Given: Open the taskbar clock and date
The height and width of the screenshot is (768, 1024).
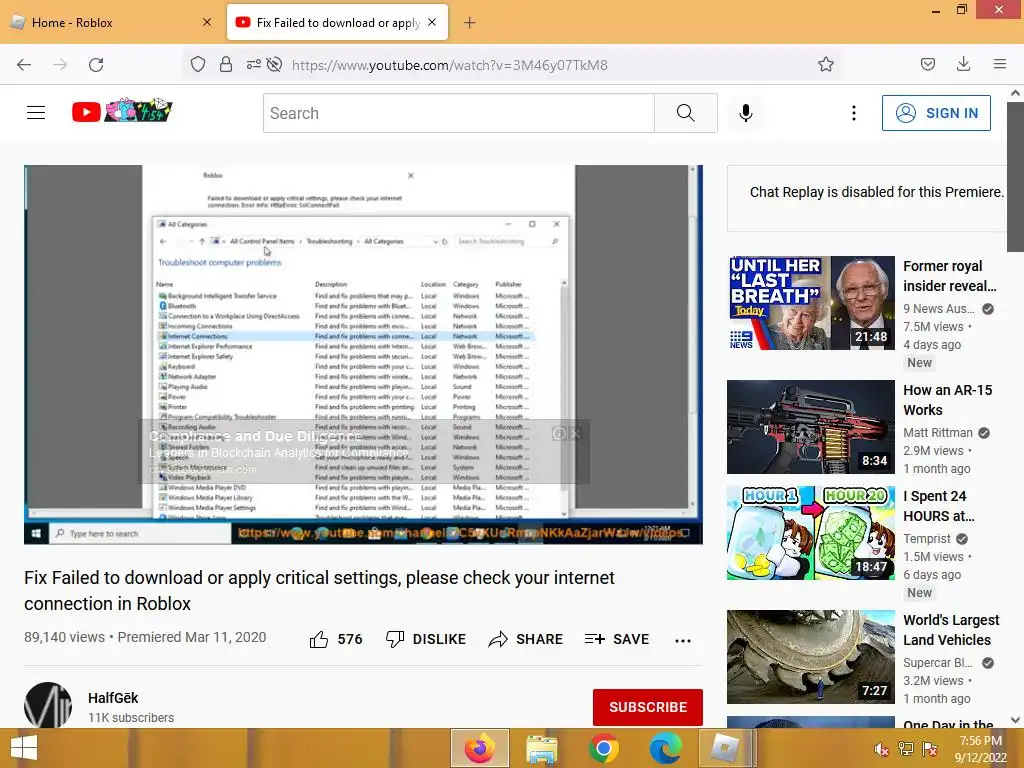Looking at the screenshot, I should coord(980,749).
